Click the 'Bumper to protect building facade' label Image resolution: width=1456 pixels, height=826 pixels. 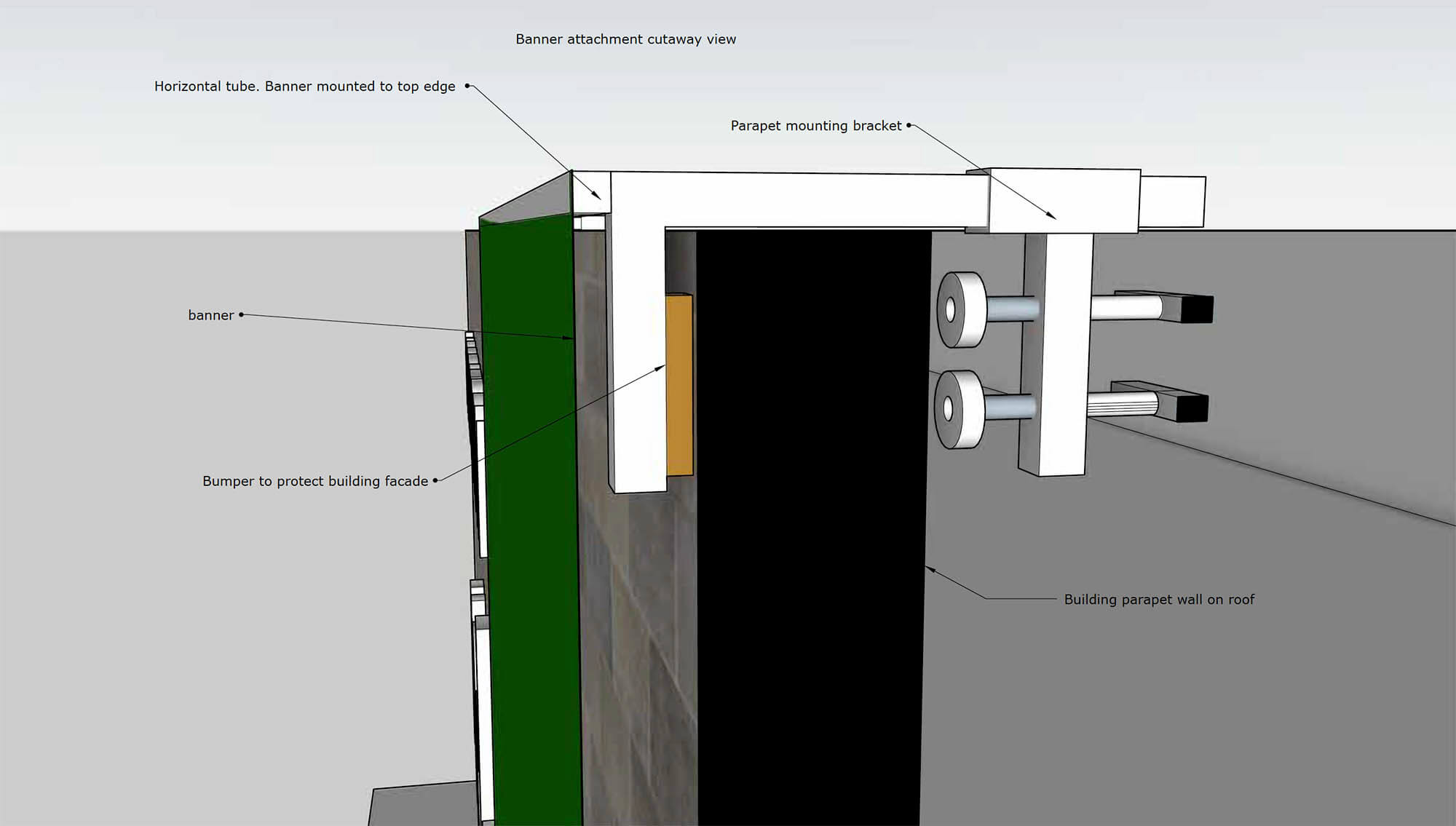[315, 480]
